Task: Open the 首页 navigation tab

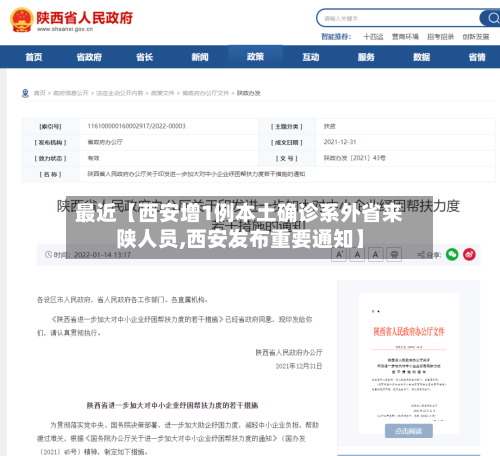Action: coord(34,57)
